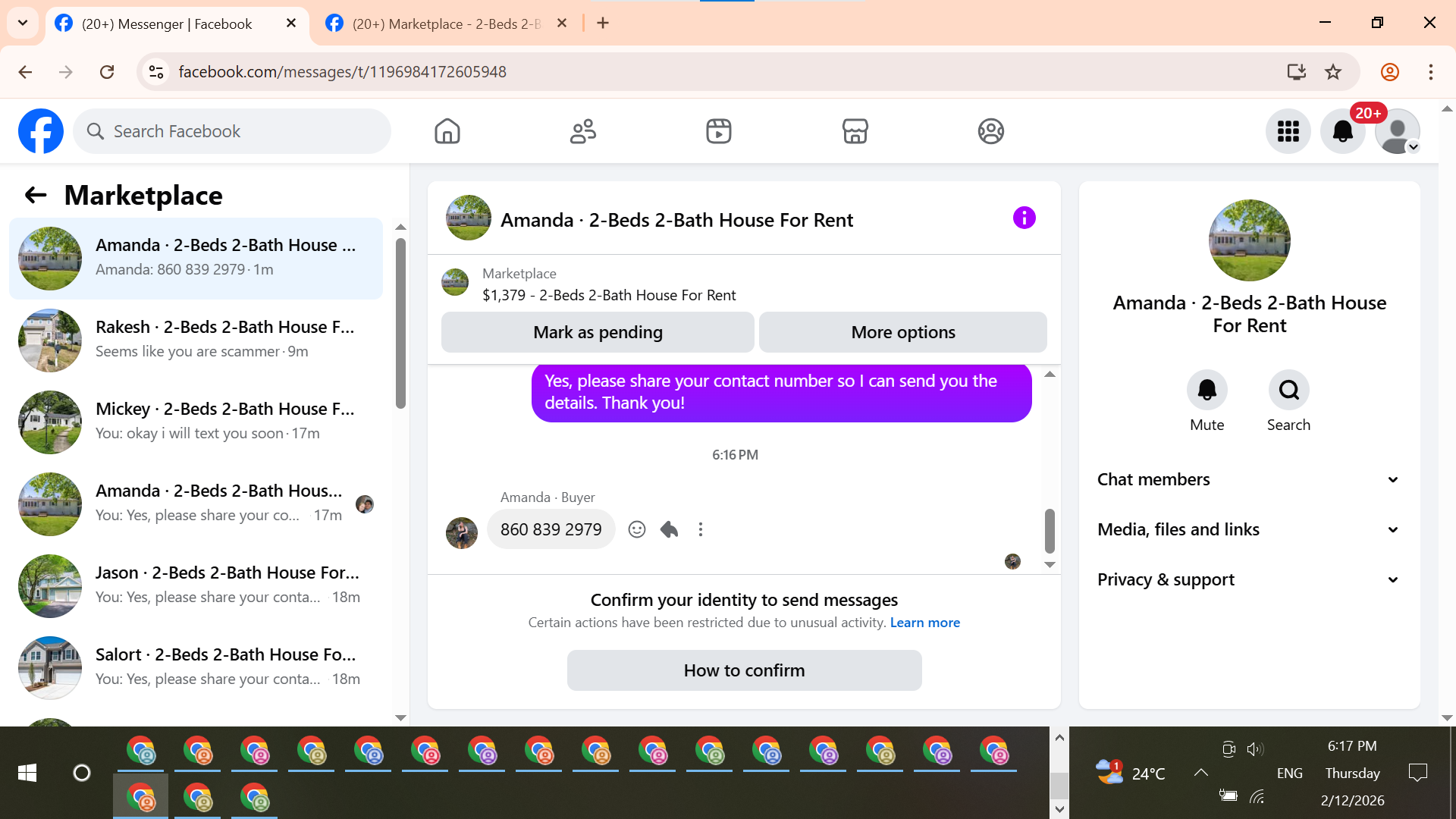Open the Marketplace storefront icon

[x=855, y=131]
